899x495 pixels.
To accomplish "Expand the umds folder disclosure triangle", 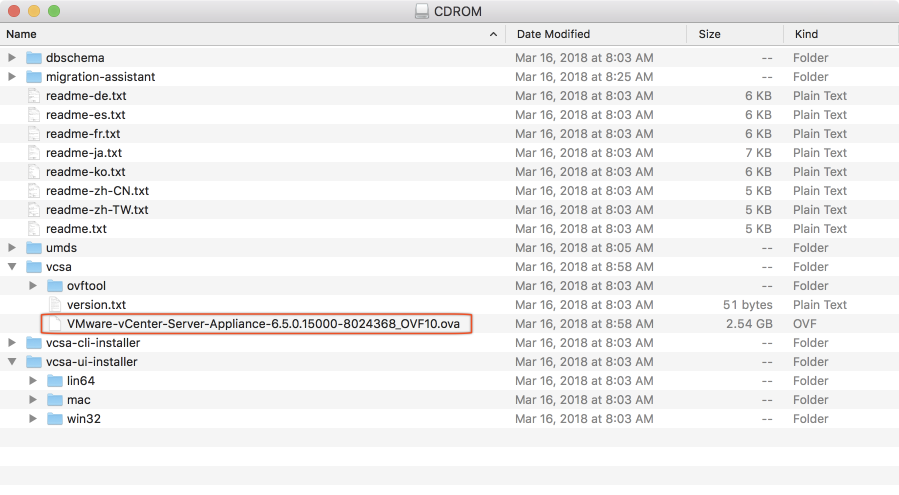I will coord(12,248).
